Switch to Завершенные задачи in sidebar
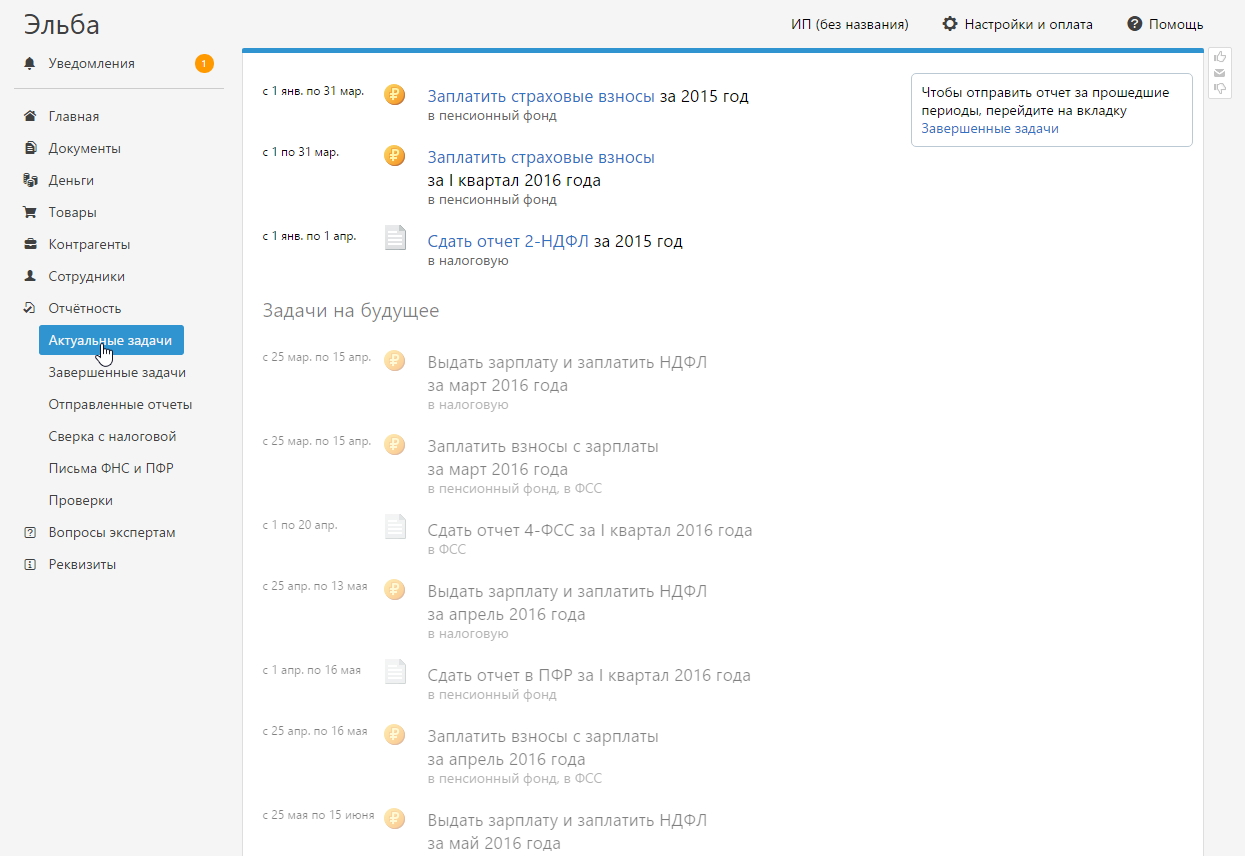 point(117,372)
